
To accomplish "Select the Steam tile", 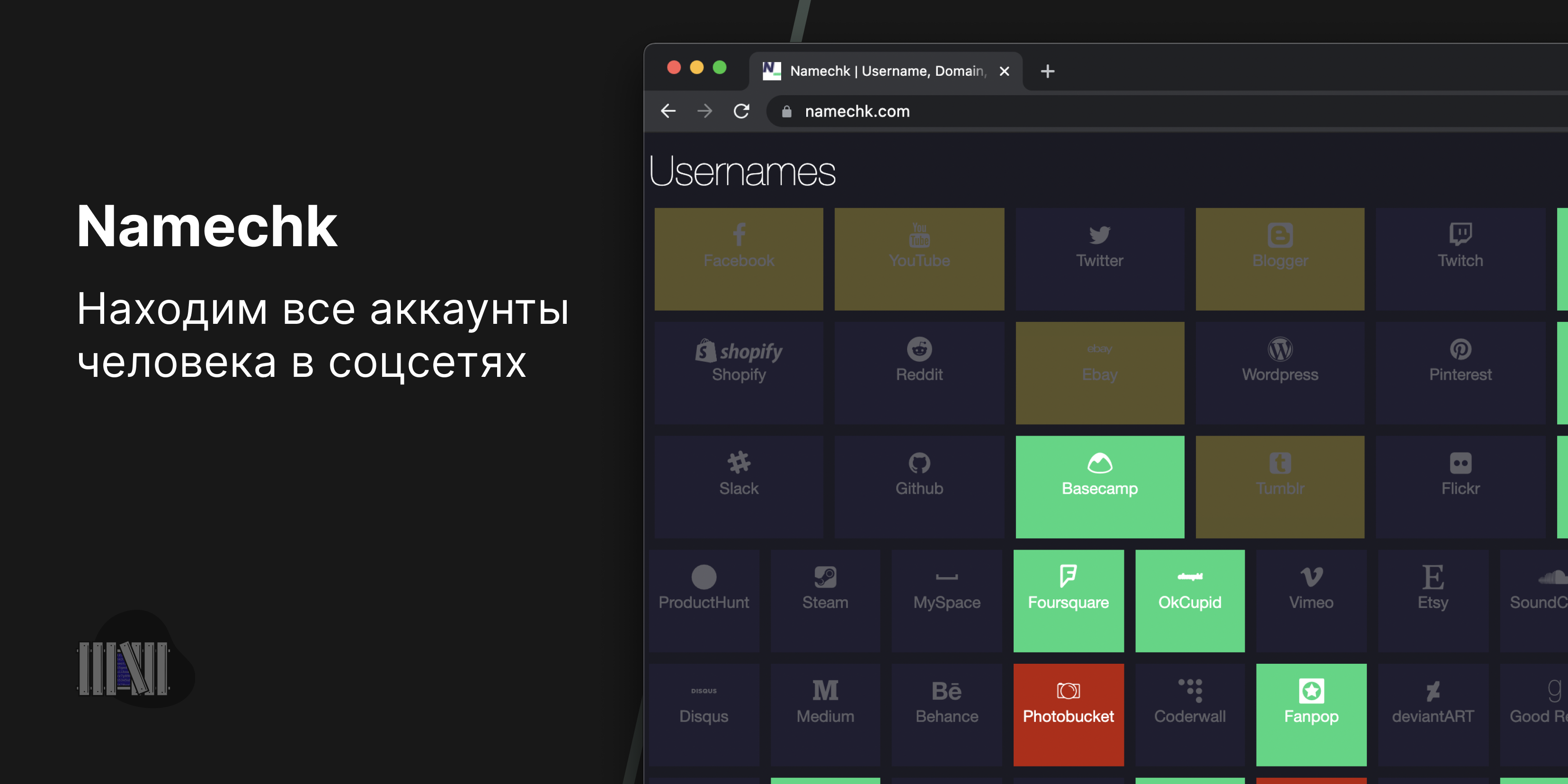I will (825, 601).
